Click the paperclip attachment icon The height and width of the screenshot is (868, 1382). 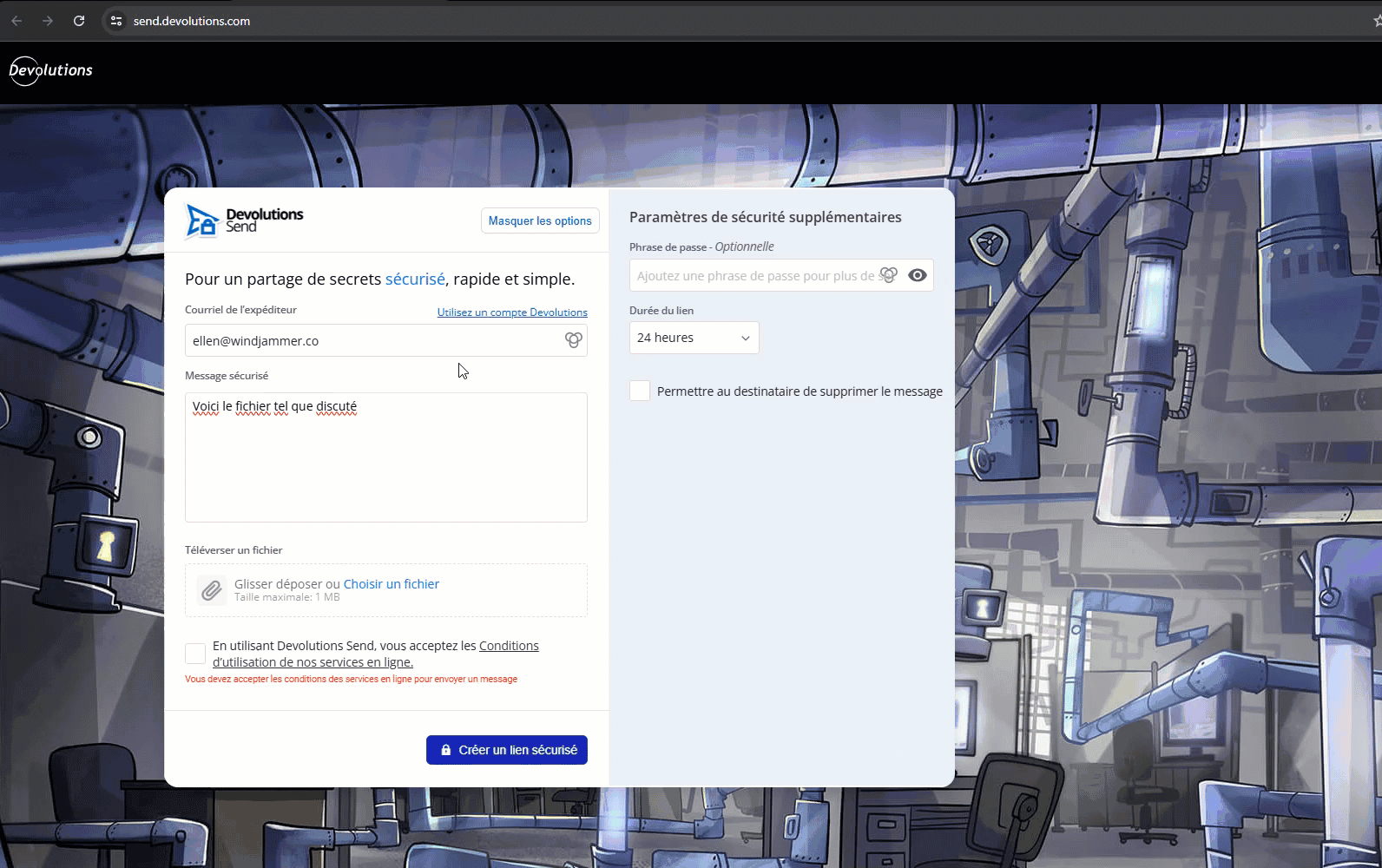tap(210, 590)
